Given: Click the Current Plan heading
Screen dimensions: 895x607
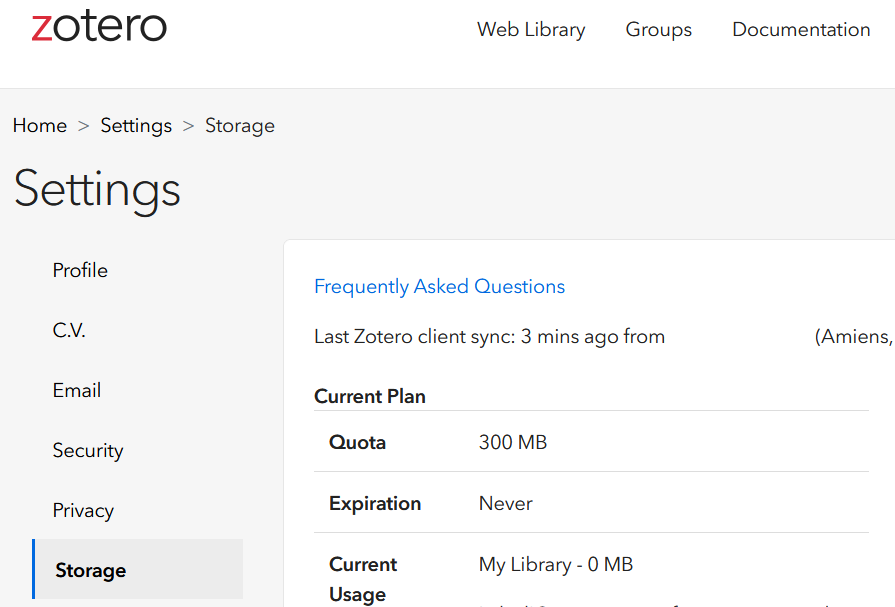Looking at the screenshot, I should [x=370, y=396].
